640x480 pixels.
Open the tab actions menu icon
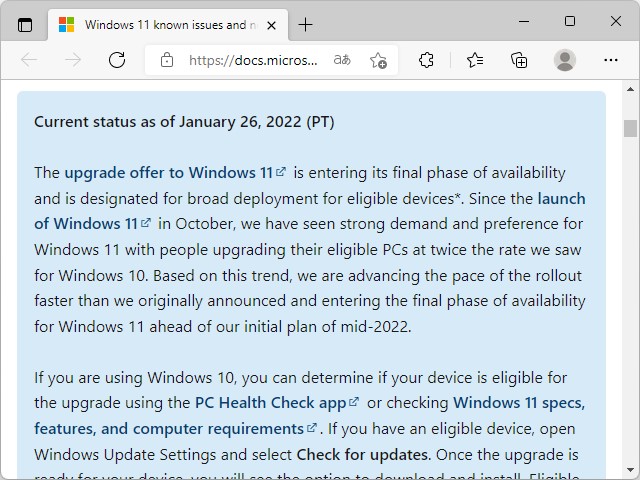click(x=25, y=24)
